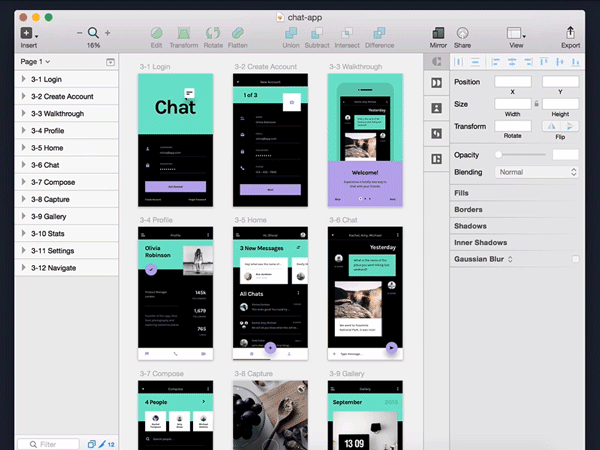
Task: Click the Export icon
Action: click(570, 33)
